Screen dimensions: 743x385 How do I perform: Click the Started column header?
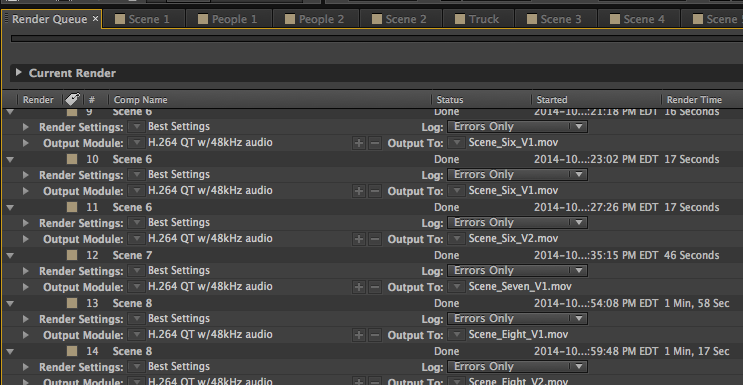coord(552,100)
